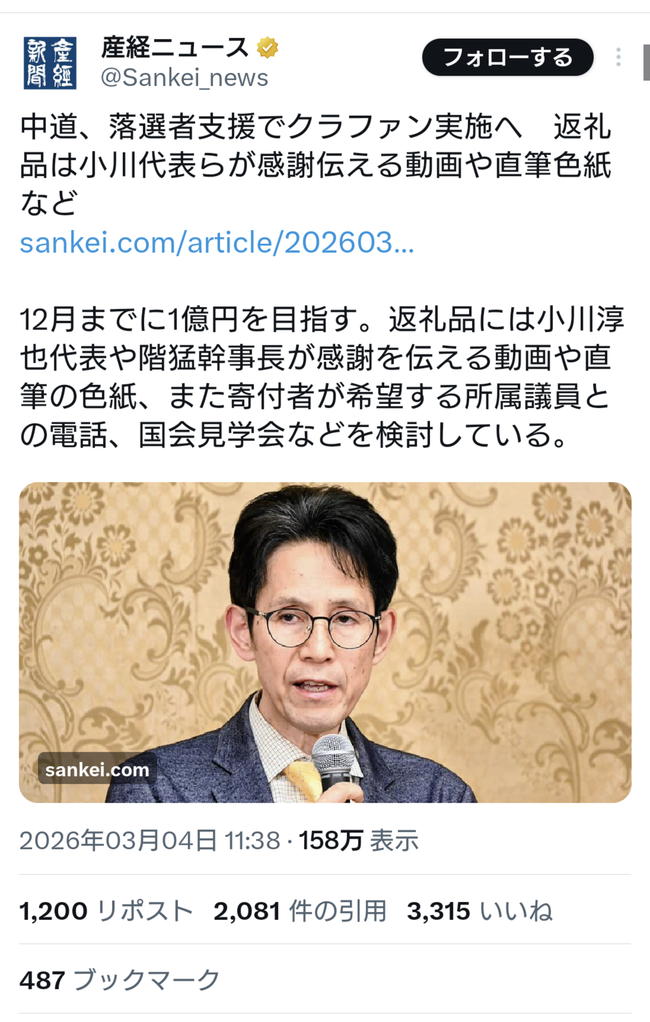650x1022 pixels.
Task: Click the tweet headline text
Action: point(316,165)
